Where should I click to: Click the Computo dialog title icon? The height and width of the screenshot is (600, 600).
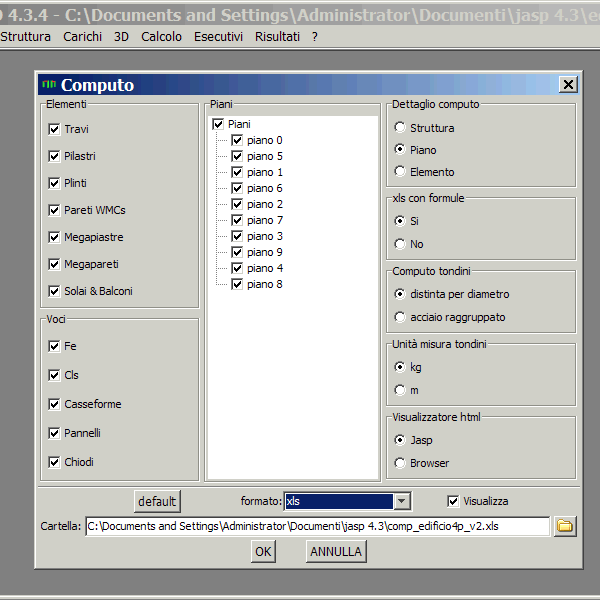tap(49, 84)
